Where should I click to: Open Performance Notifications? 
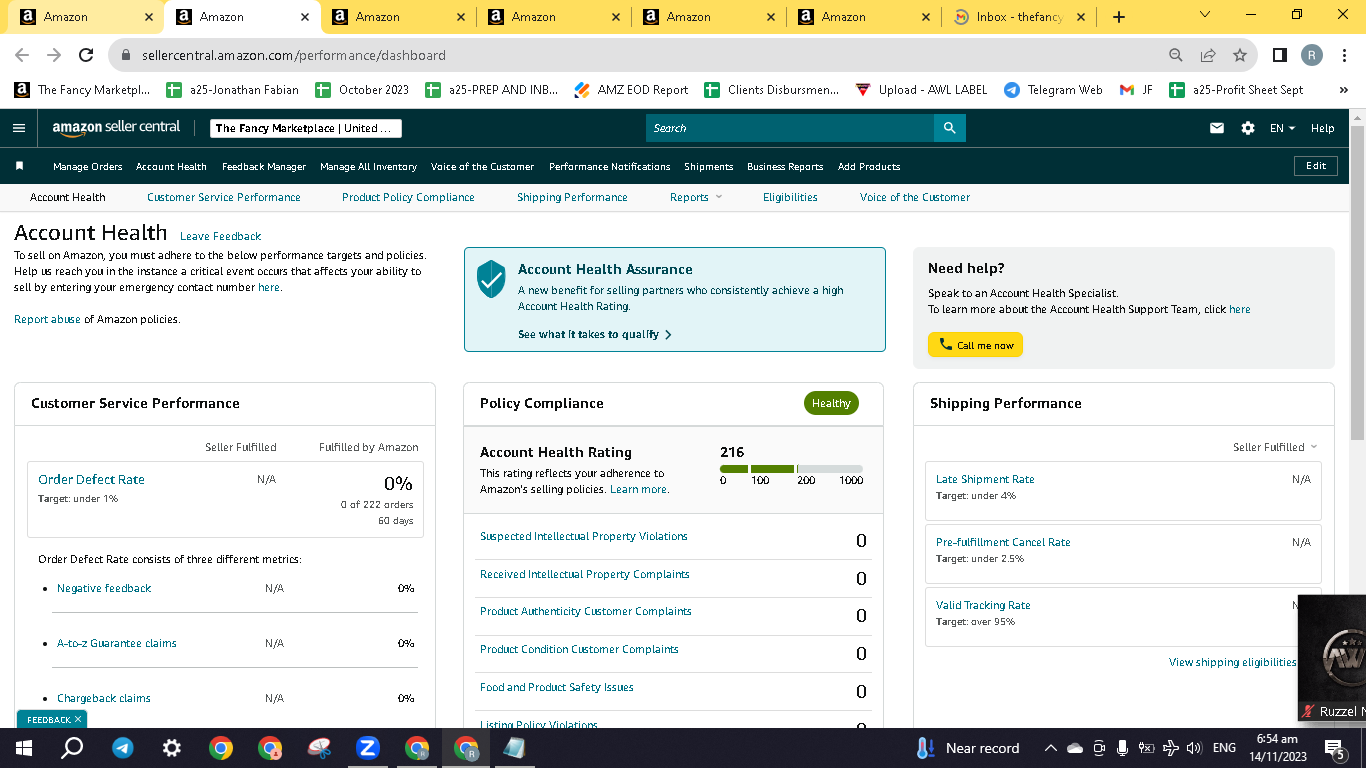coord(610,167)
